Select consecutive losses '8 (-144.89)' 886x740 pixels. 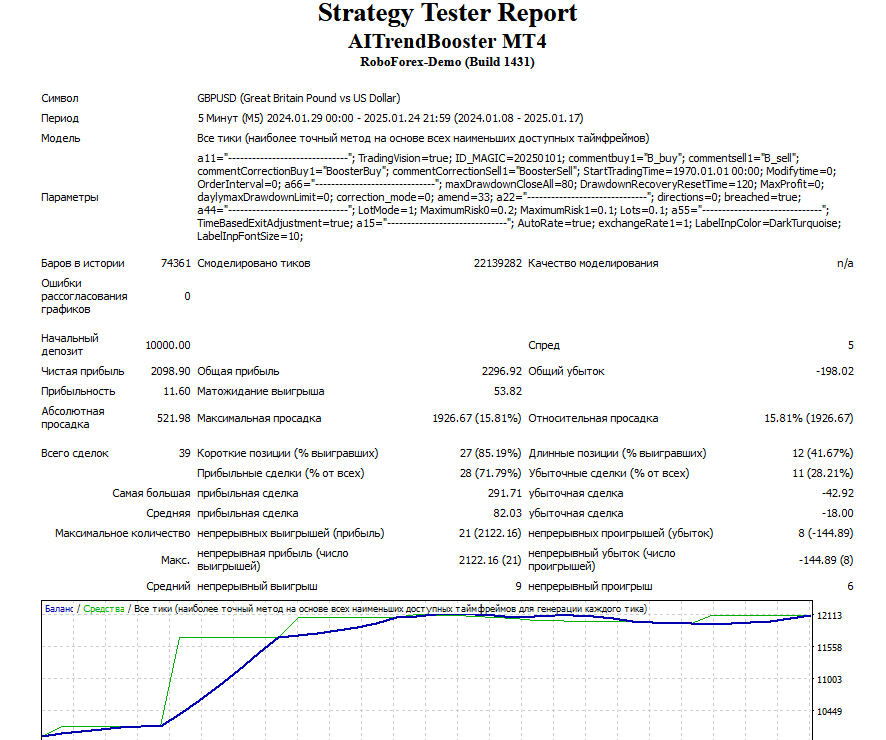point(826,533)
